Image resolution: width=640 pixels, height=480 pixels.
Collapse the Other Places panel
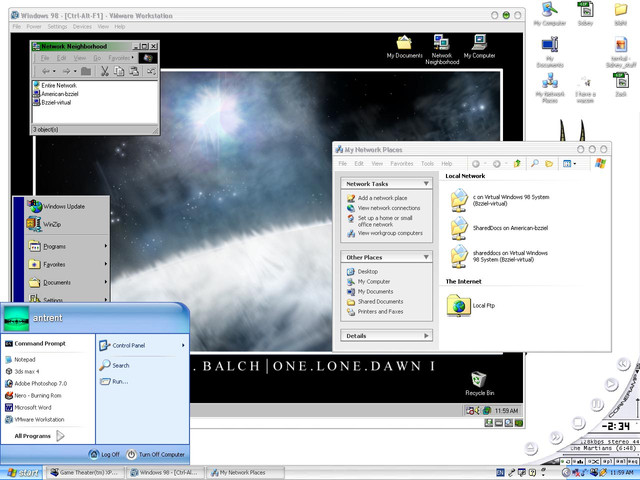pyautogui.click(x=426, y=257)
